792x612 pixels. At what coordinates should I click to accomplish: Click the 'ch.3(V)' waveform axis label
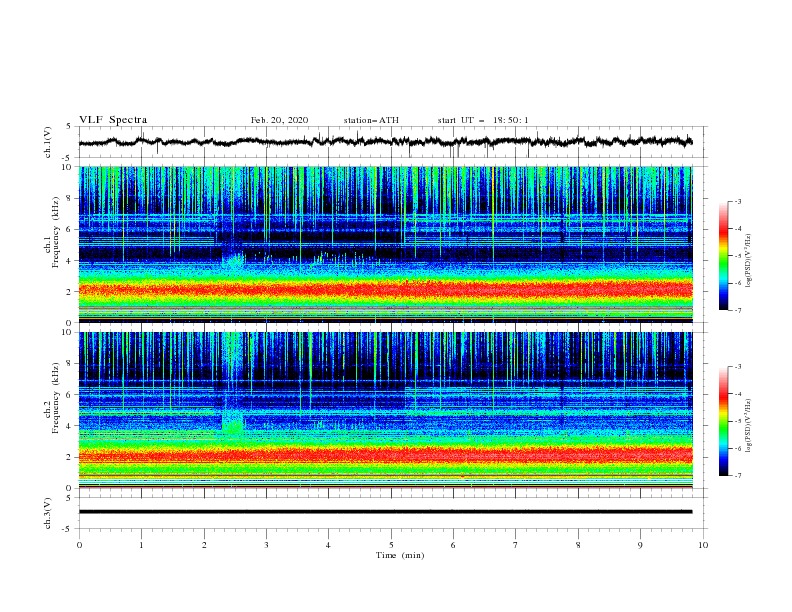point(48,513)
